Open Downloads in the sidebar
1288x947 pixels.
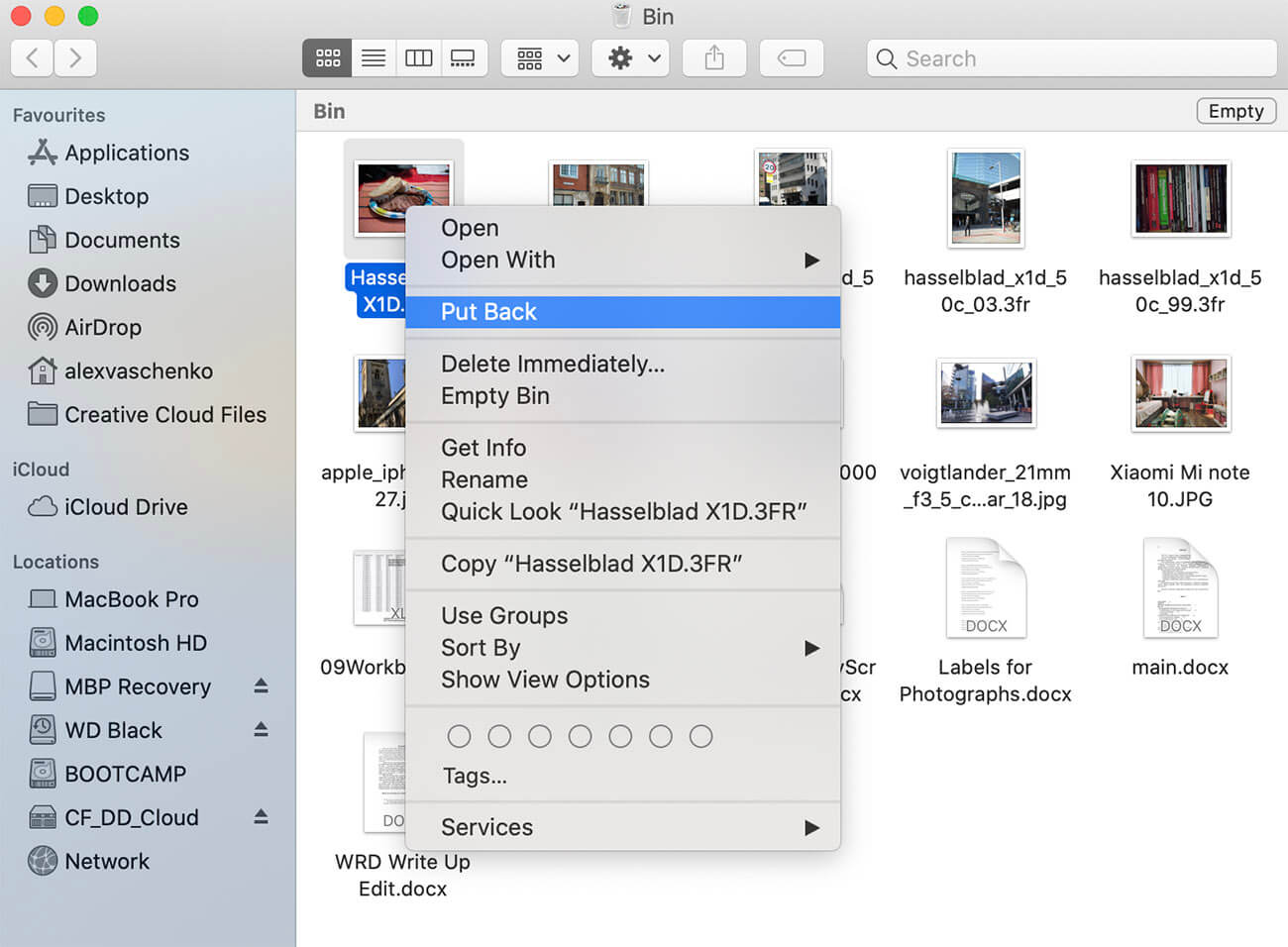click(x=120, y=283)
